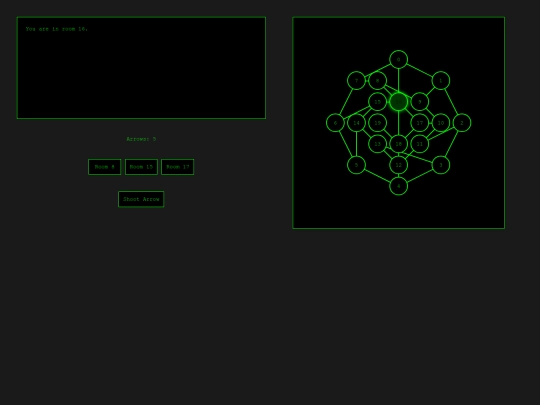Select map node 8
Screen dimensions: 540x405
[x=377, y=81]
